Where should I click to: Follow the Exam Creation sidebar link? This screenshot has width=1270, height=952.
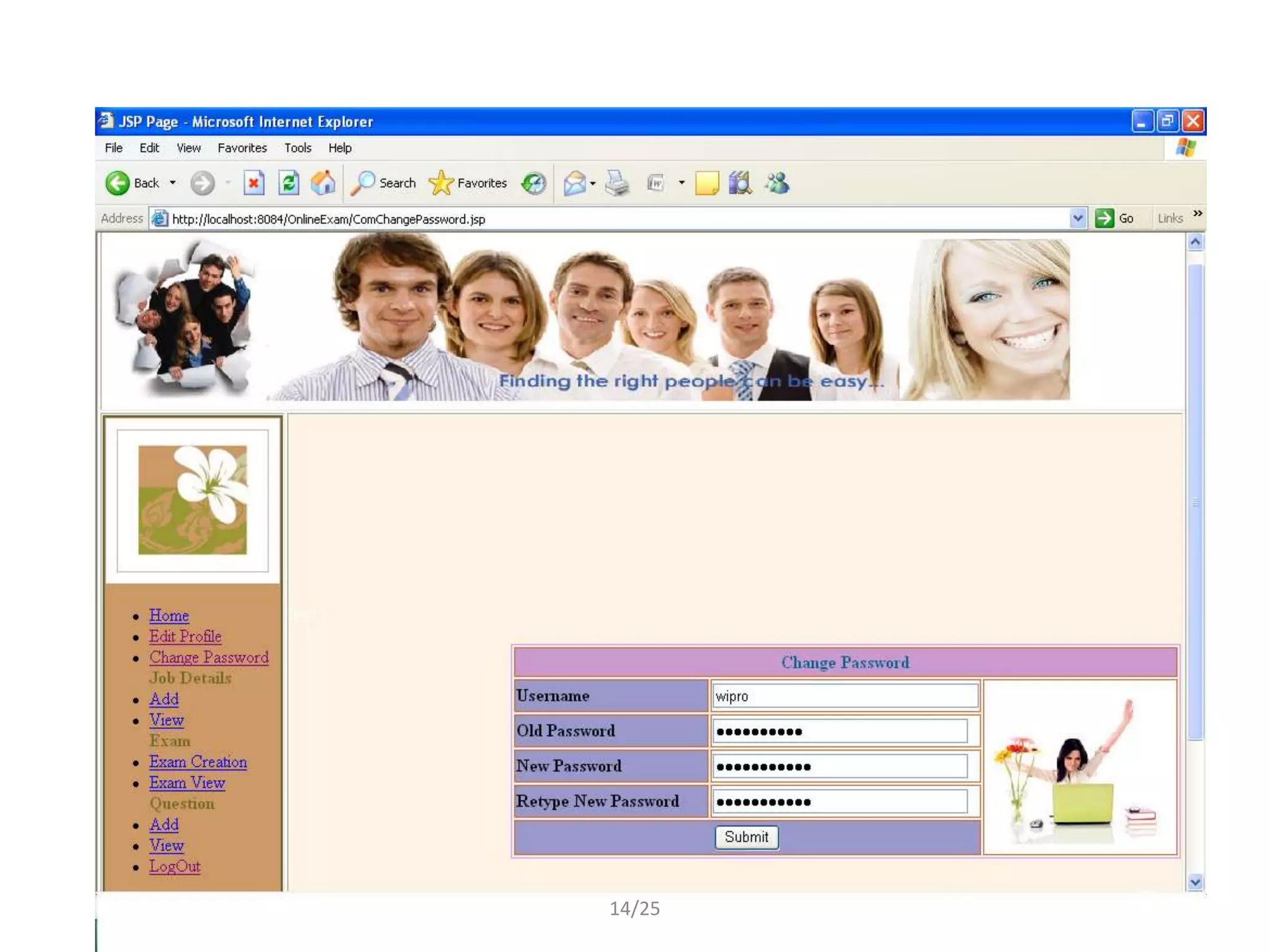pyautogui.click(x=198, y=762)
